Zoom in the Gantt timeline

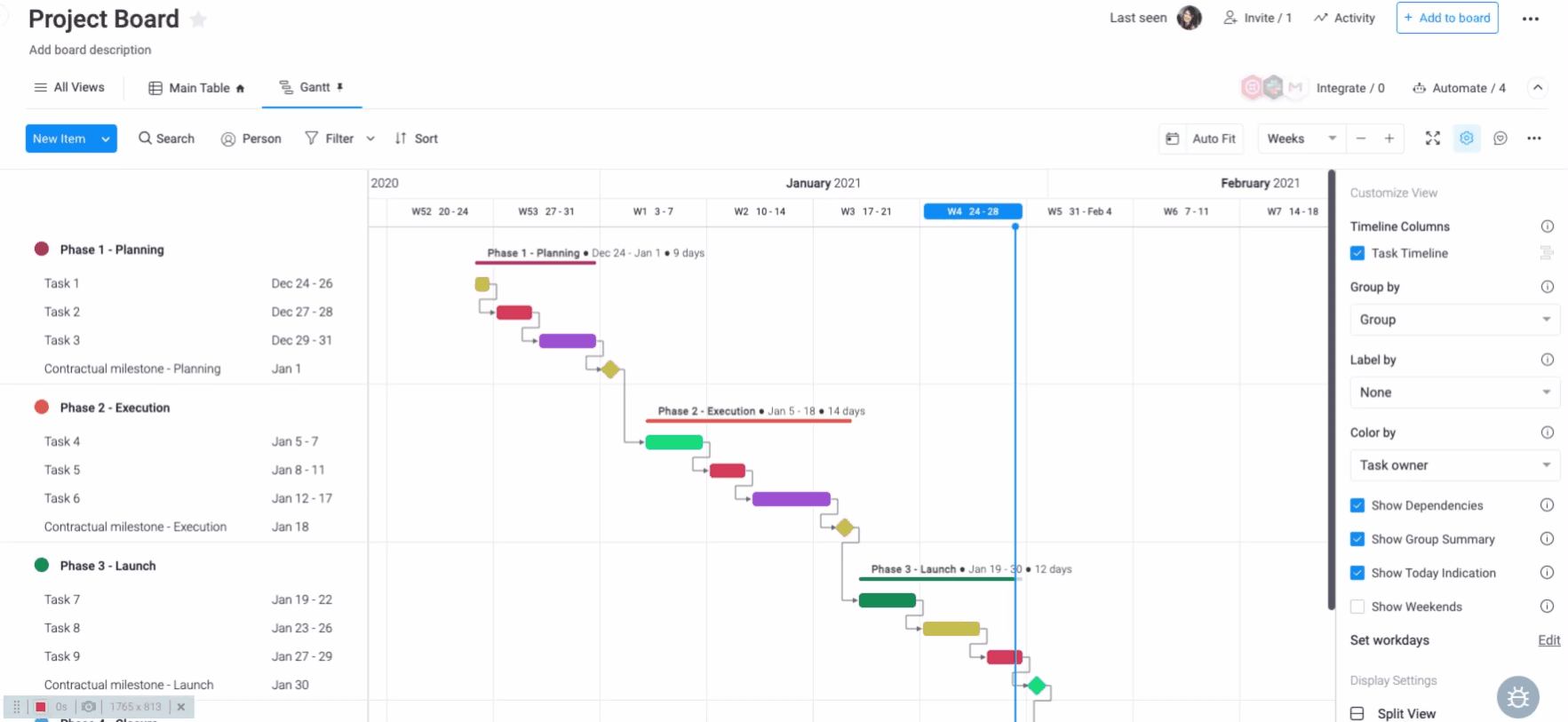pyautogui.click(x=1389, y=139)
